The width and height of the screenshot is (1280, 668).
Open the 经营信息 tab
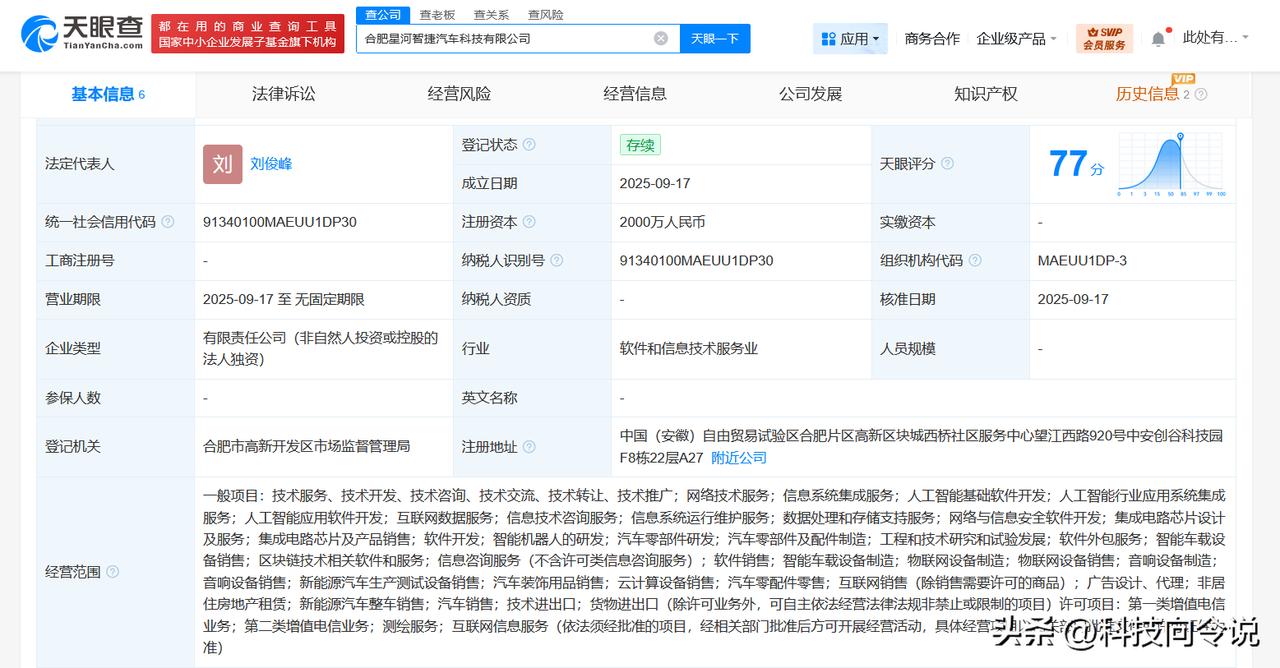pos(635,94)
